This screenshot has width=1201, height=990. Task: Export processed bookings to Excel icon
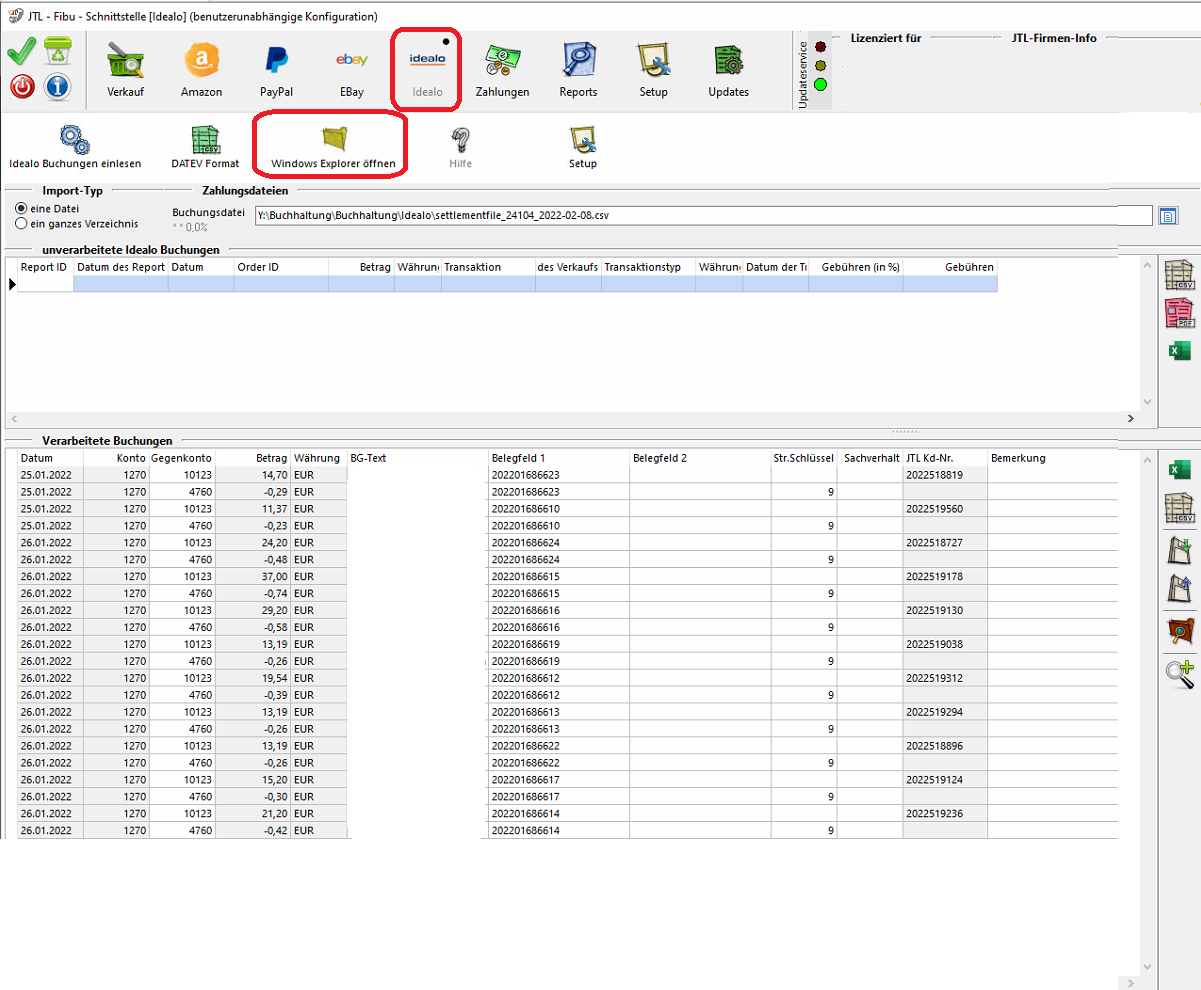tap(1181, 471)
